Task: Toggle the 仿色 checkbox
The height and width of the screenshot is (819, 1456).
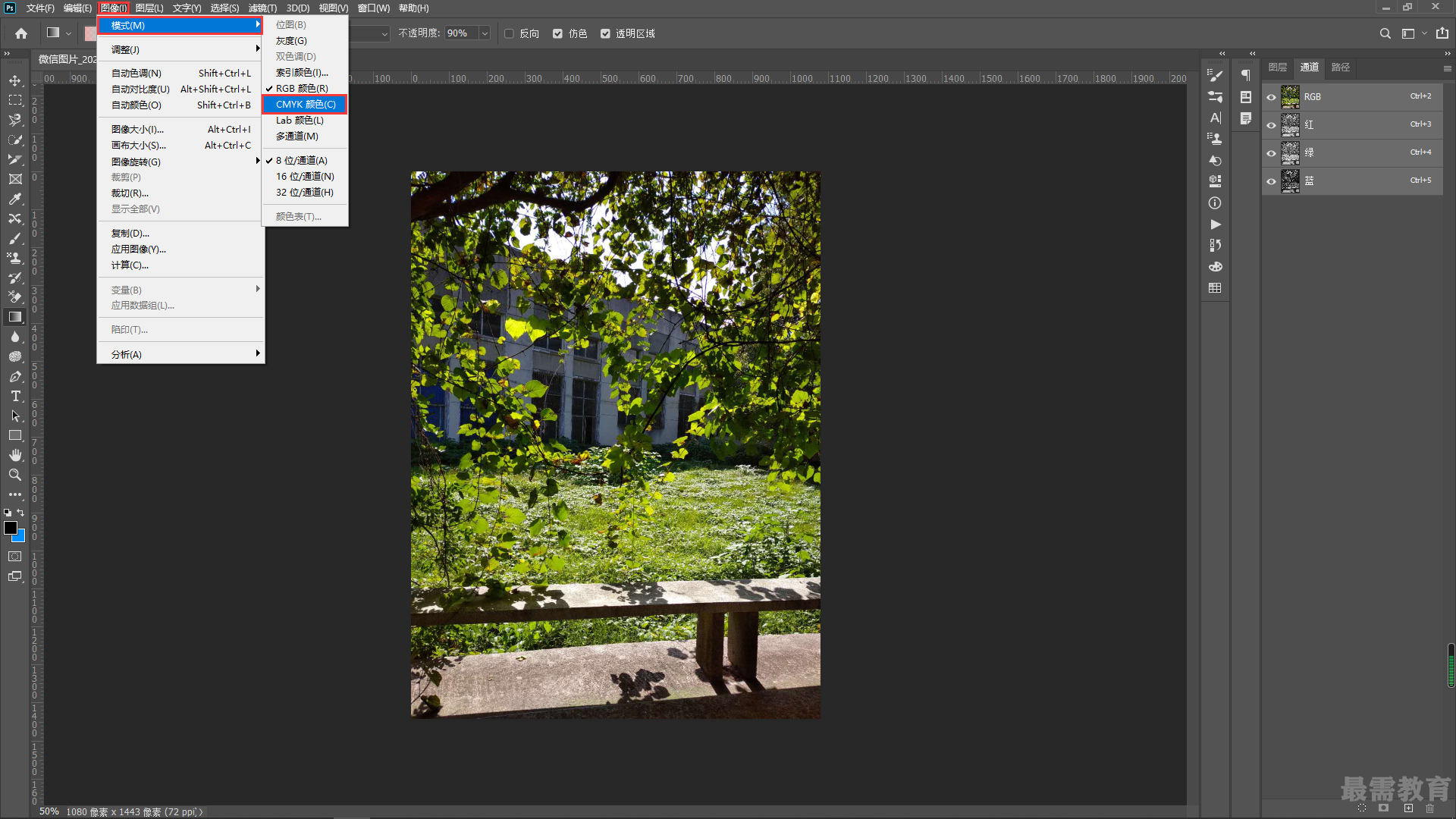Action: tap(557, 33)
